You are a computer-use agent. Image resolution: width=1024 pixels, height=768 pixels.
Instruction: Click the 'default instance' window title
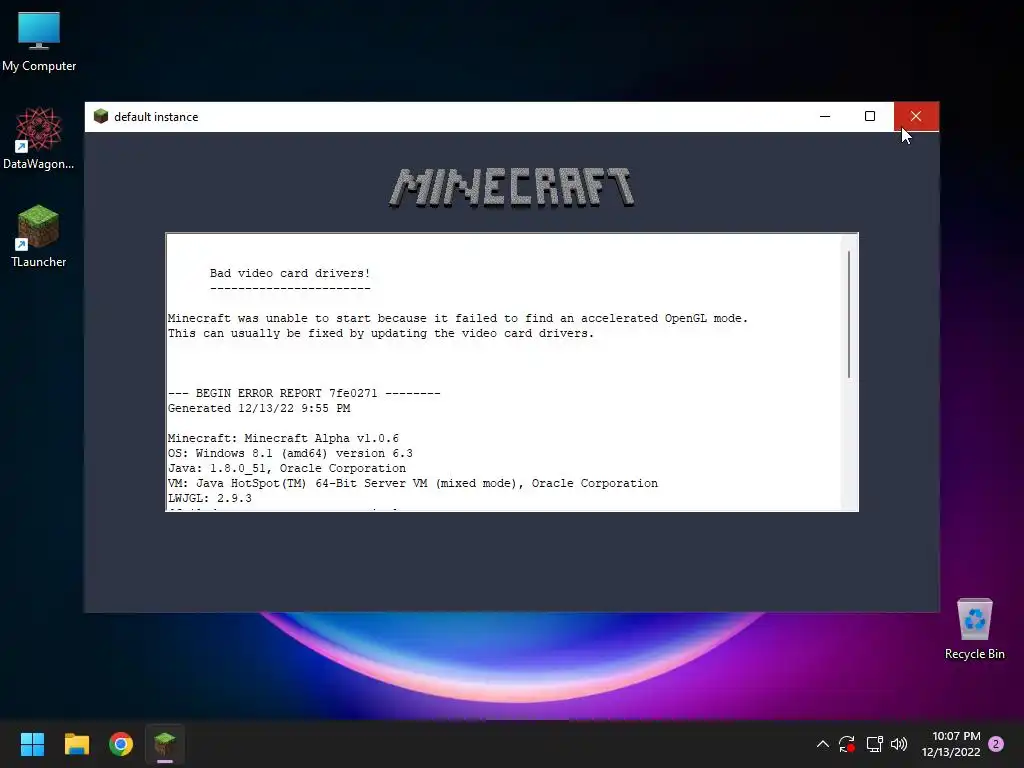tap(156, 117)
